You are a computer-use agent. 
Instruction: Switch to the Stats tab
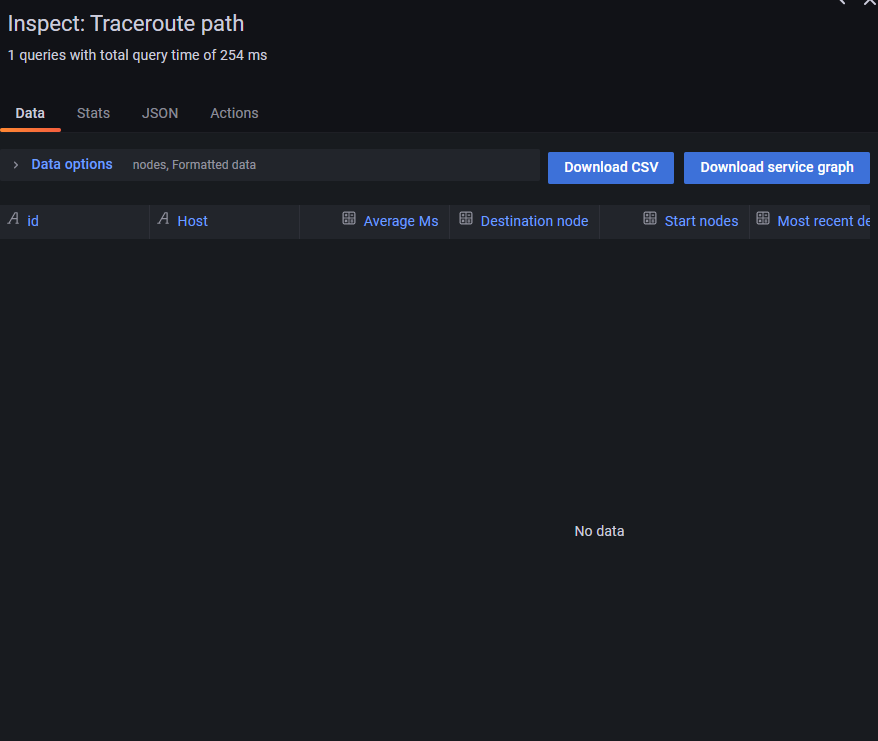click(93, 113)
